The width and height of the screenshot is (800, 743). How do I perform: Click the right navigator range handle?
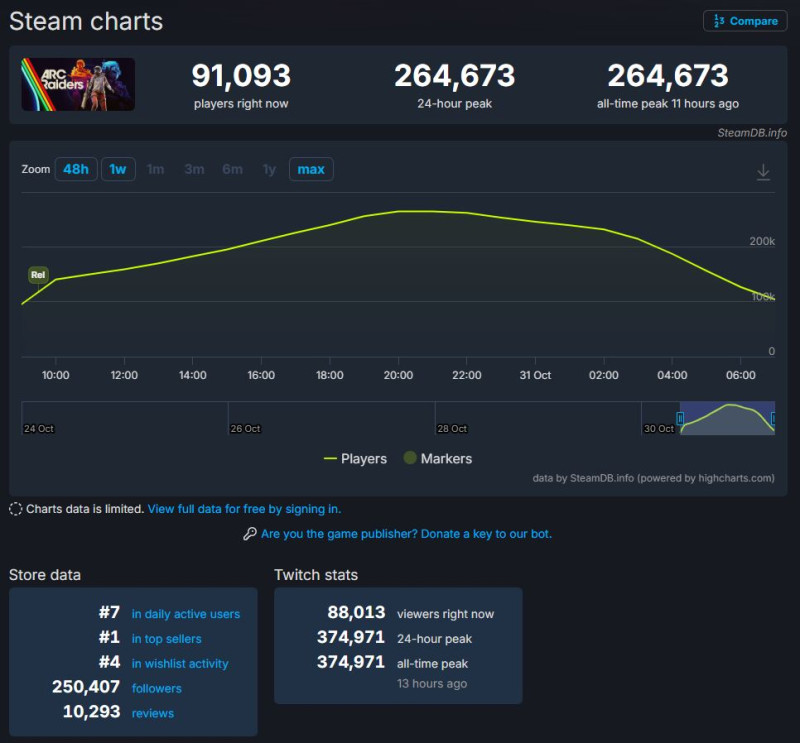click(773, 418)
